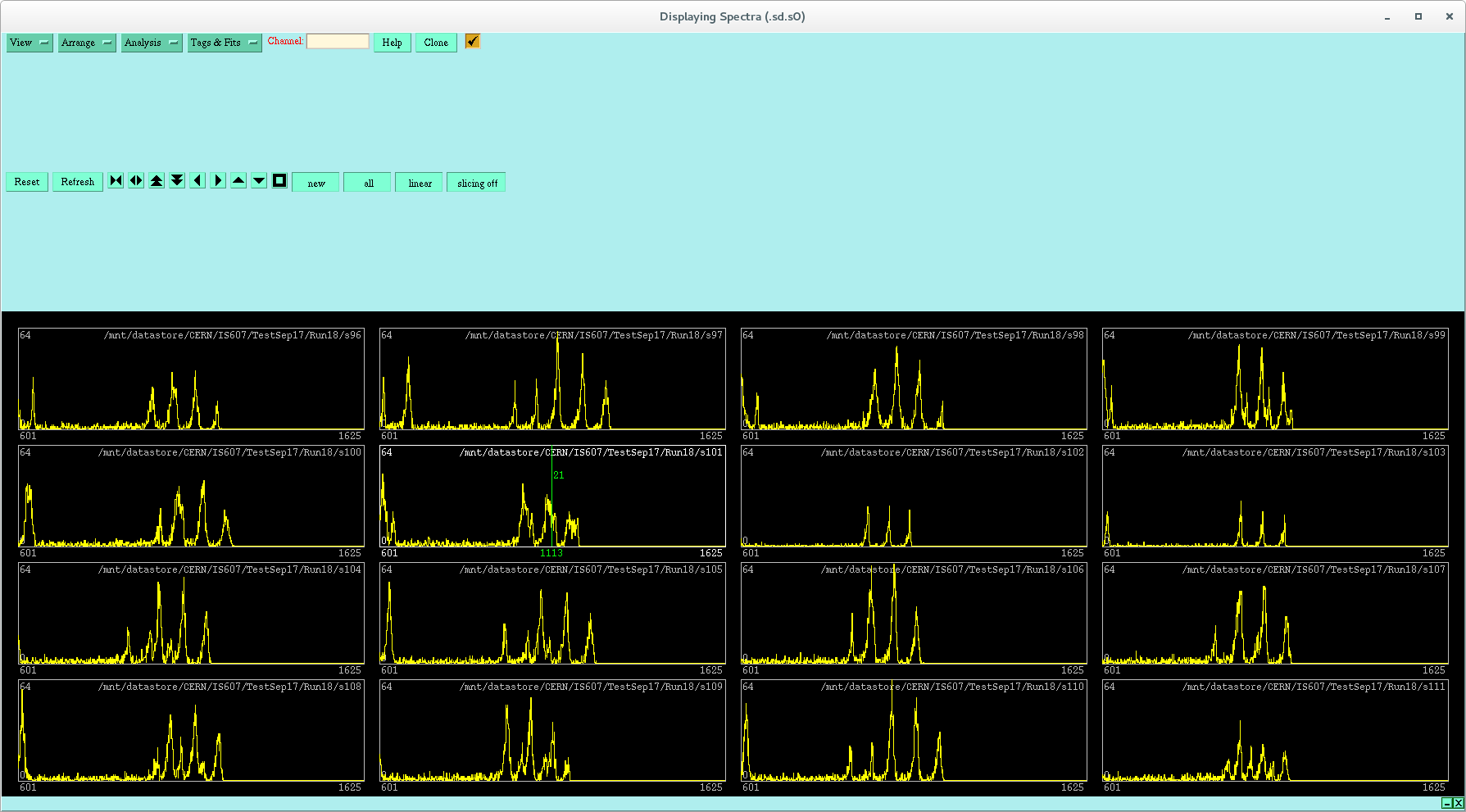The height and width of the screenshot is (812, 1466).
Task: Click the horizontal expand diamond icon
Action: (x=136, y=181)
